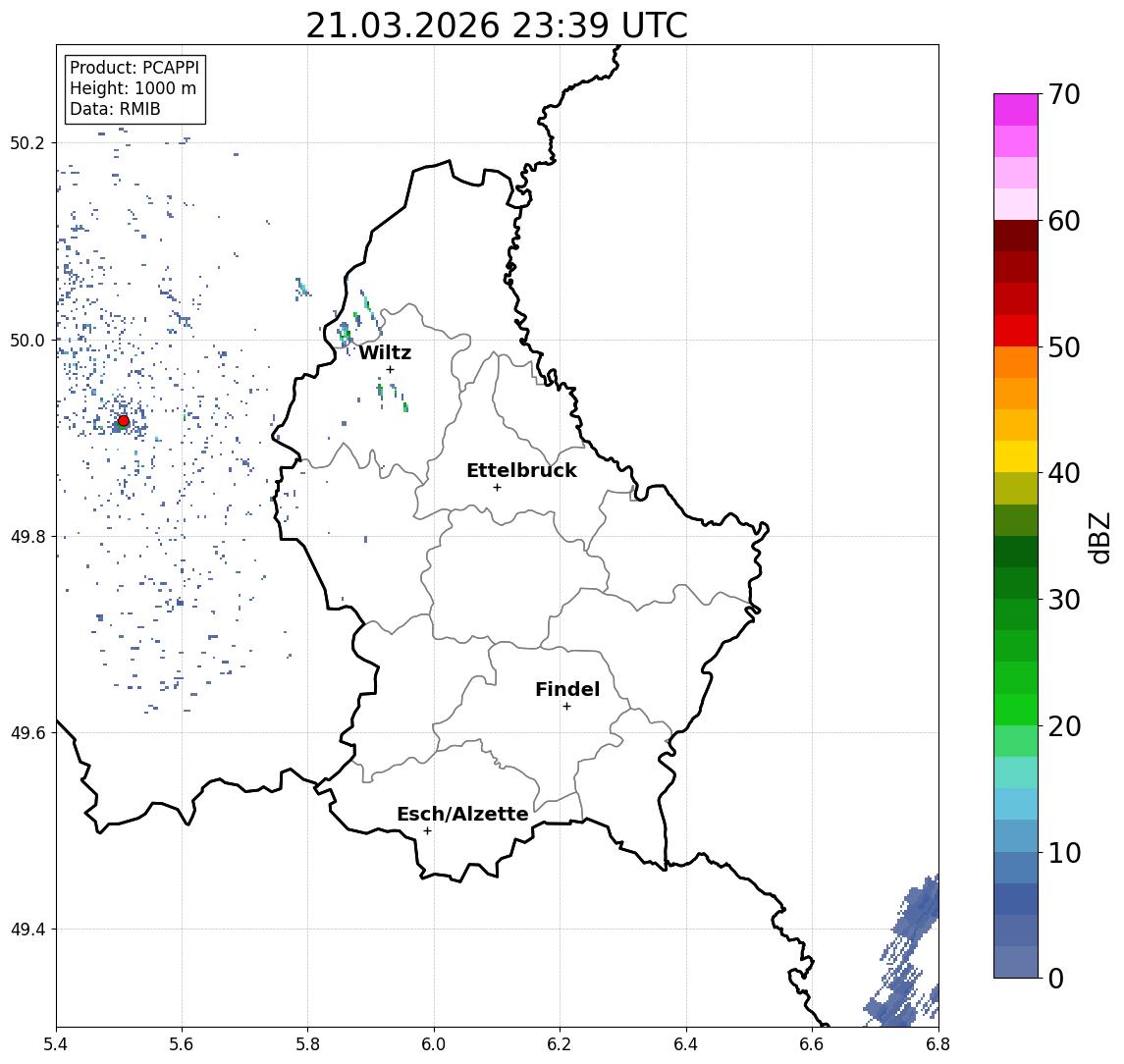Click the 5.8 longitude axis label
Viewport: 1124px width, 1064px height.
point(307,1044)
